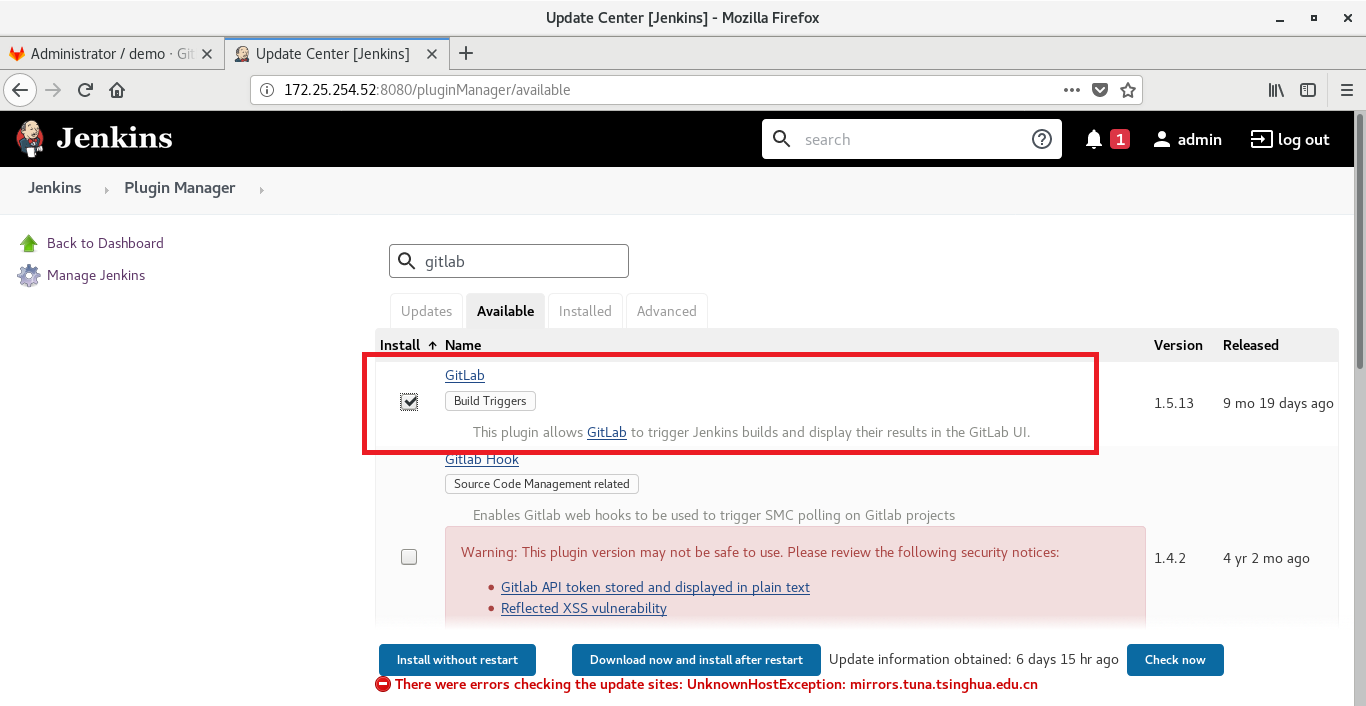The height and width of the screenshot is (706, 1366).
Task: Click the admin user icon
Action: [1161, 140]
